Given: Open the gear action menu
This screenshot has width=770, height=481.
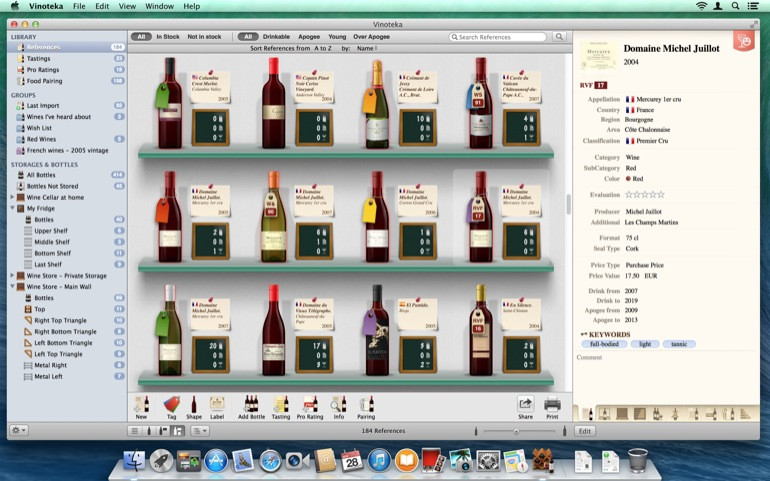Looking at the screenshot, I should tap(18, 430).
